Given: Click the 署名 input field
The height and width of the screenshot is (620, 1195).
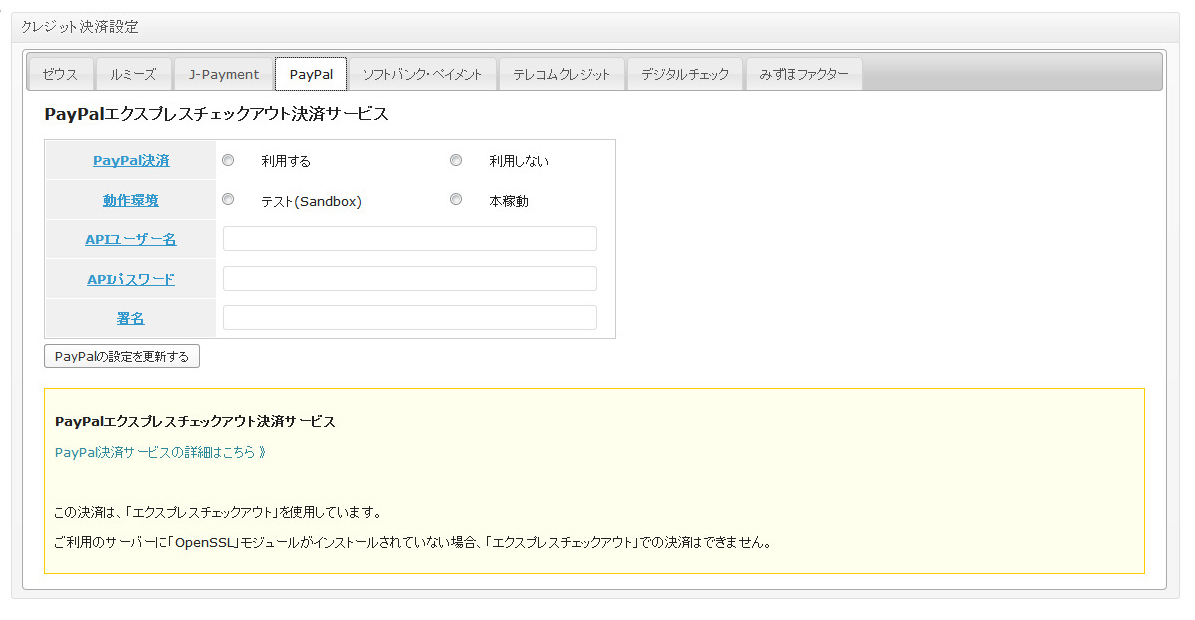Looking at the screenshot, I should (x=409, y=318).
